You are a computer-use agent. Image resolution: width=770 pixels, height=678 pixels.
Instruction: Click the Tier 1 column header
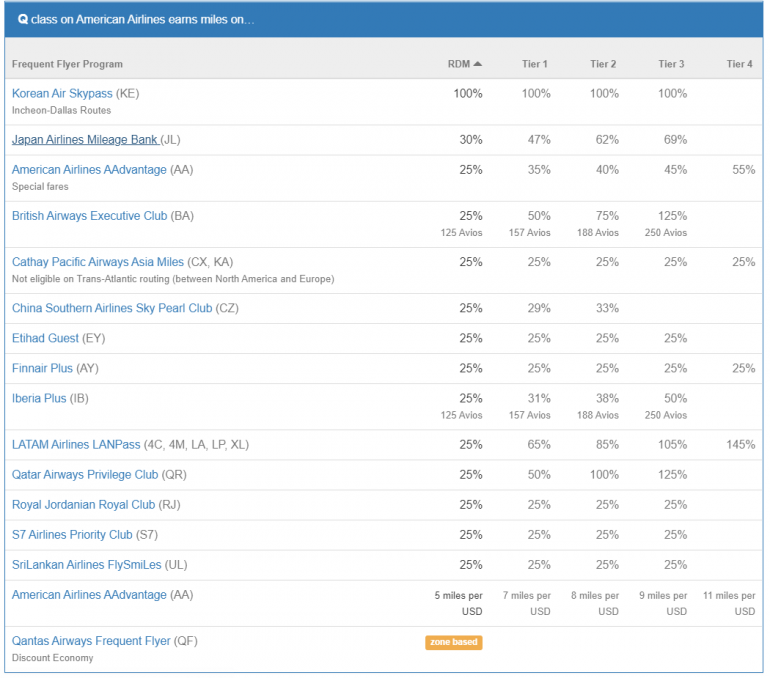(x=535, y=64)
